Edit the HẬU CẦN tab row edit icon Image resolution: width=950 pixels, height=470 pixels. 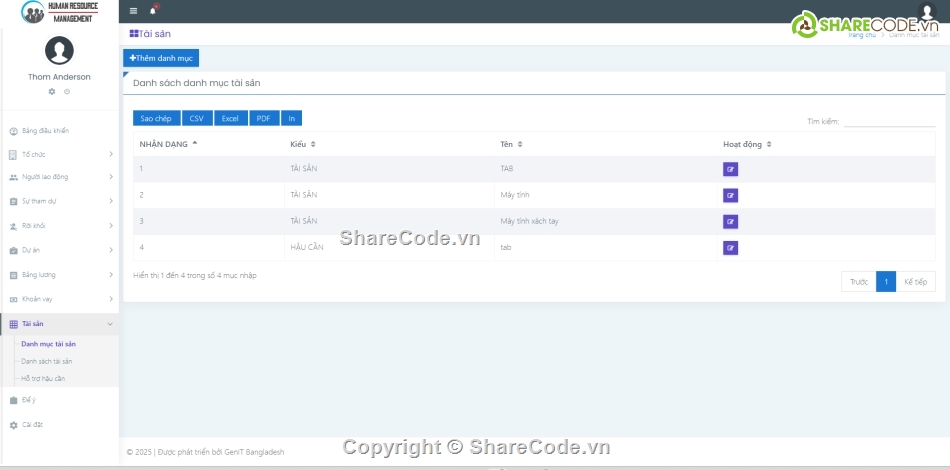coord(730,248)
